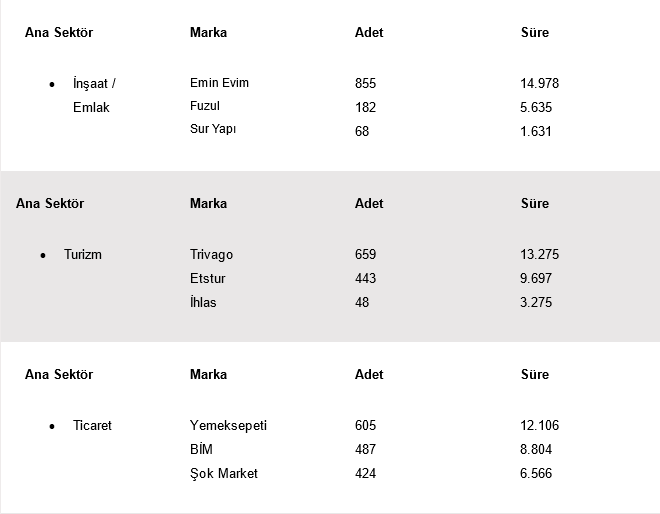Click the Yemeksepeti brand name

point(228,425)
